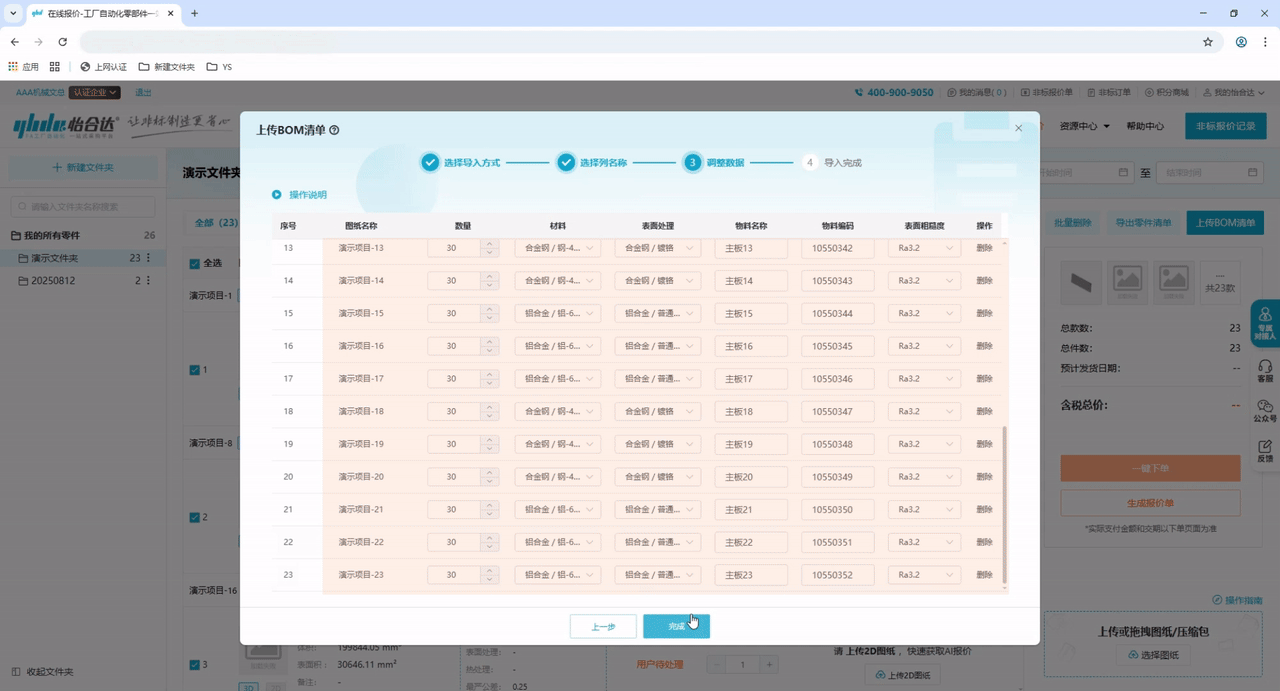Edit the 物料名称 field containing 主板19
This screenshot has width=1280, height=691.
[x=750, y=444]
